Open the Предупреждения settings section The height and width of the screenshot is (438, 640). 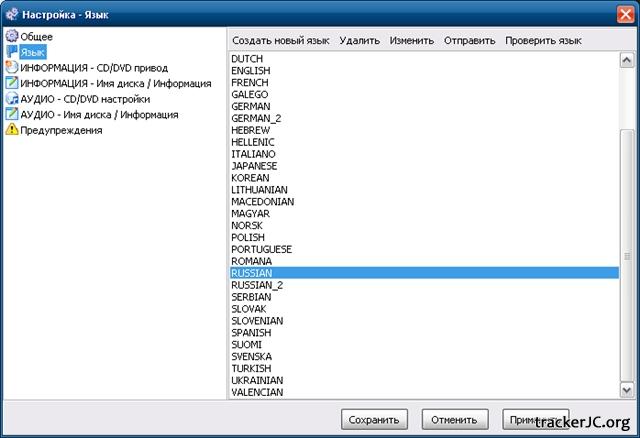point(61,130)
